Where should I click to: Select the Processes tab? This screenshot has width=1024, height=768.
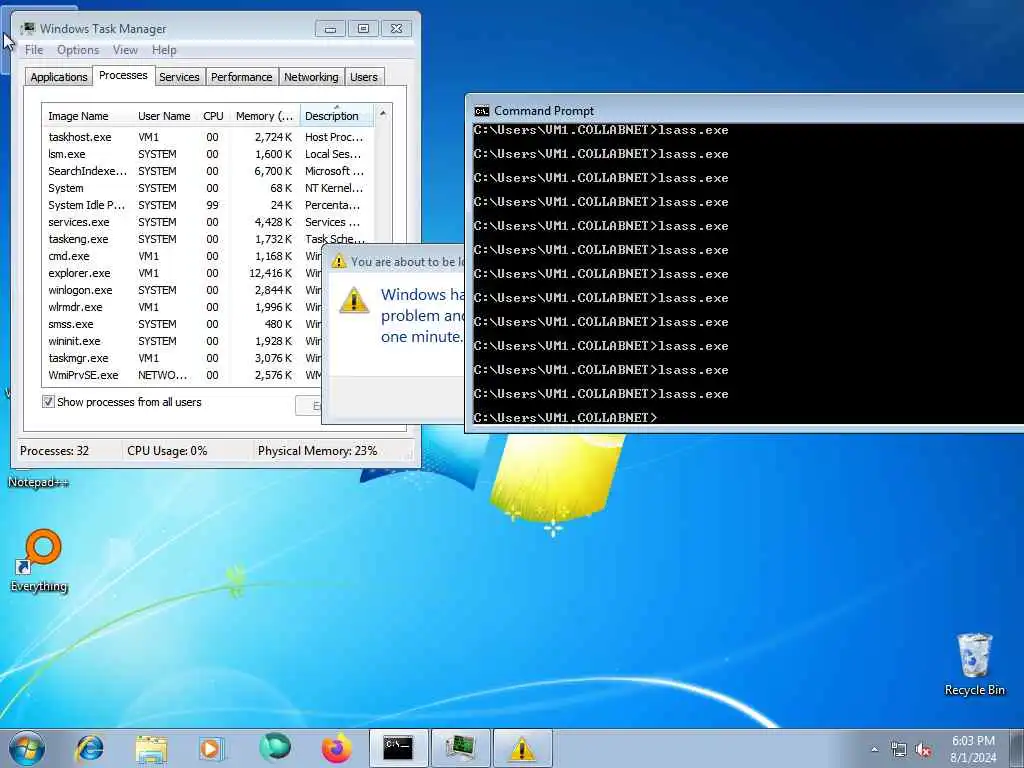123,76
